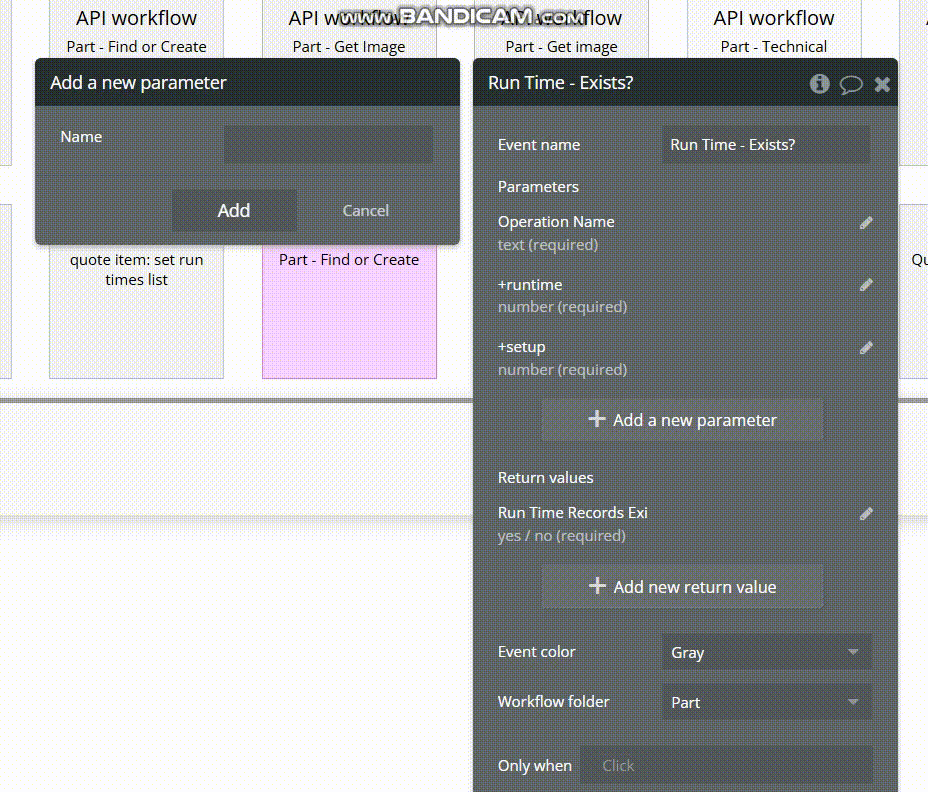
Task: Open the Event color dropdown
Action: tap(766, 652)
